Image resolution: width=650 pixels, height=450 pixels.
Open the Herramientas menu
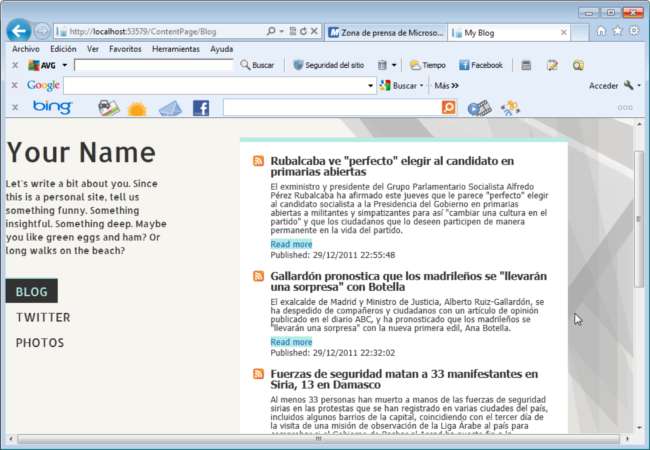[x=176, y=49]
